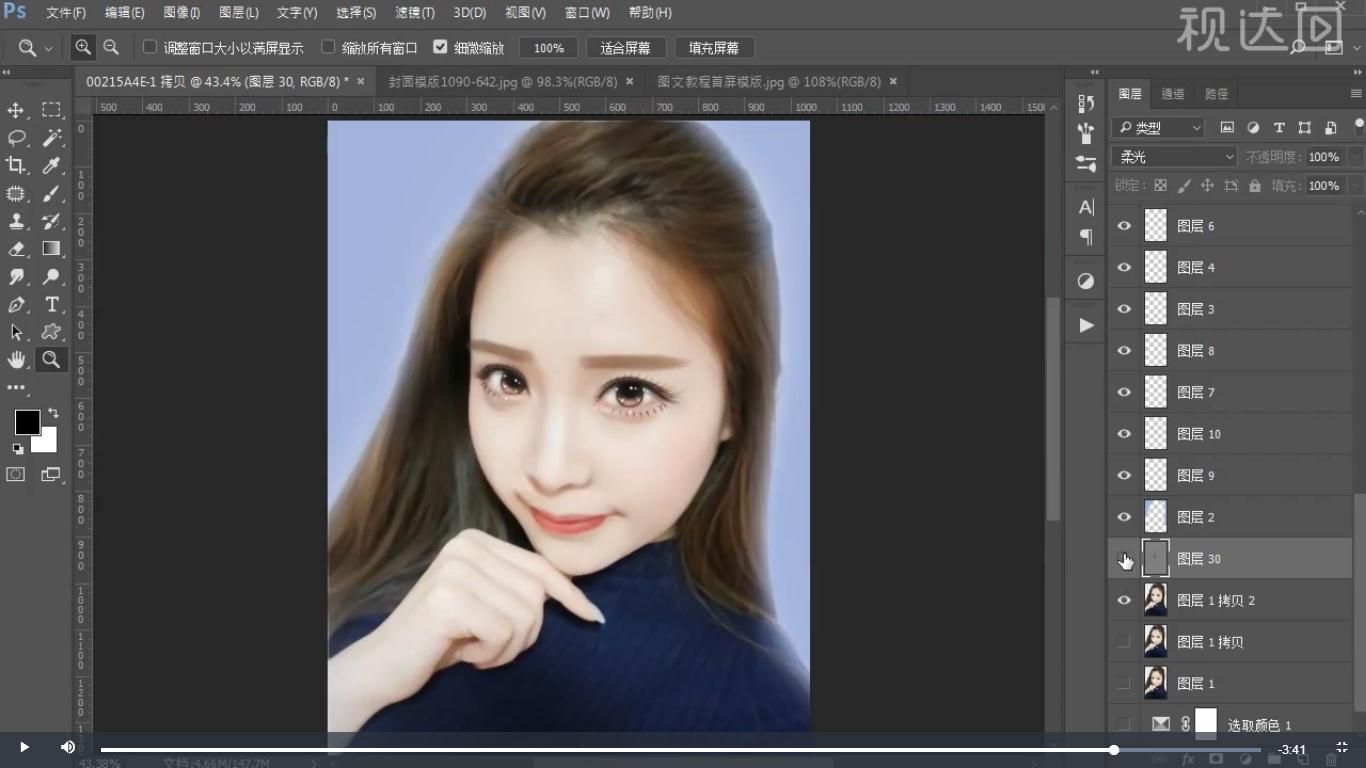Click the 100% zoom button
The image size is (1366, 768).
[548, 48]
